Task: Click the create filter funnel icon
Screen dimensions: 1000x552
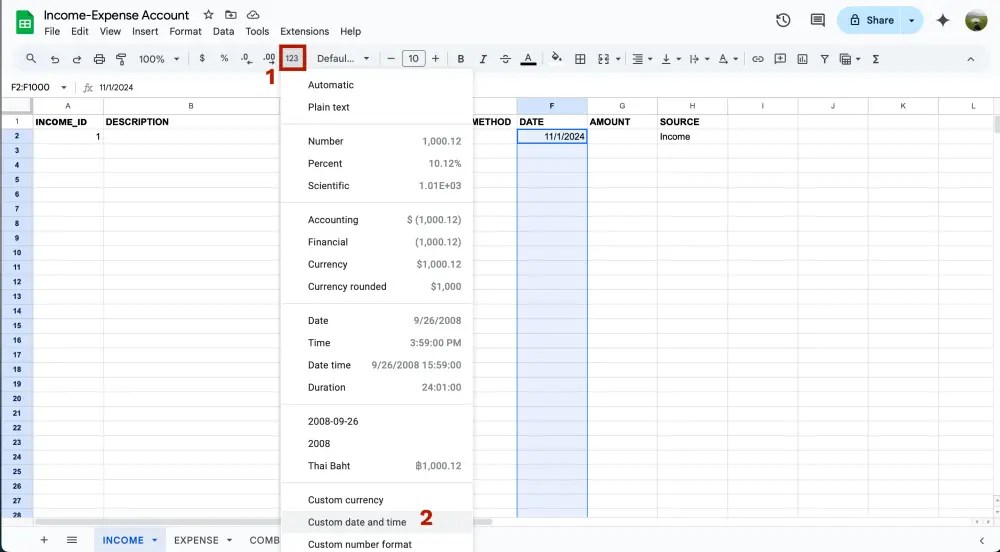Action: click(x=824, y=59)
